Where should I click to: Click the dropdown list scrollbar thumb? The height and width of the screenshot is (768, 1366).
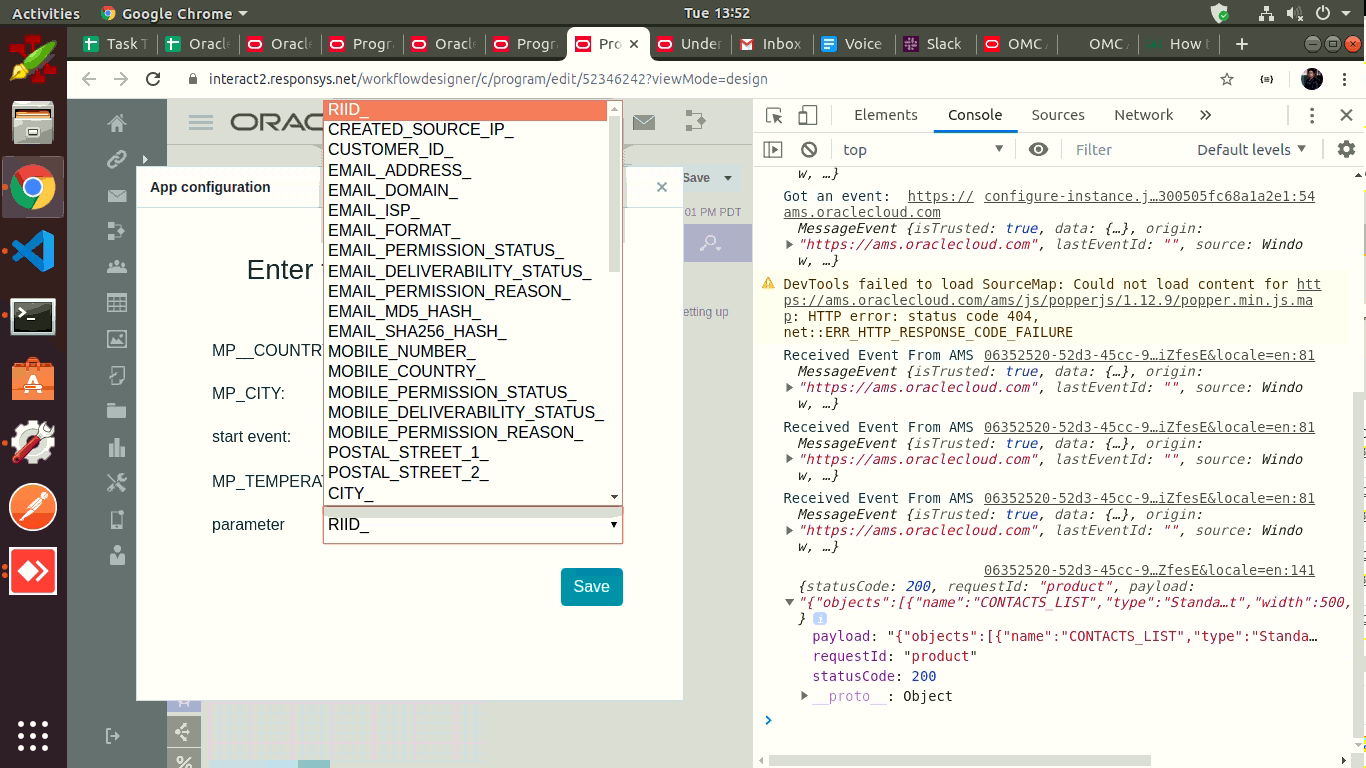tap(615, 192)
